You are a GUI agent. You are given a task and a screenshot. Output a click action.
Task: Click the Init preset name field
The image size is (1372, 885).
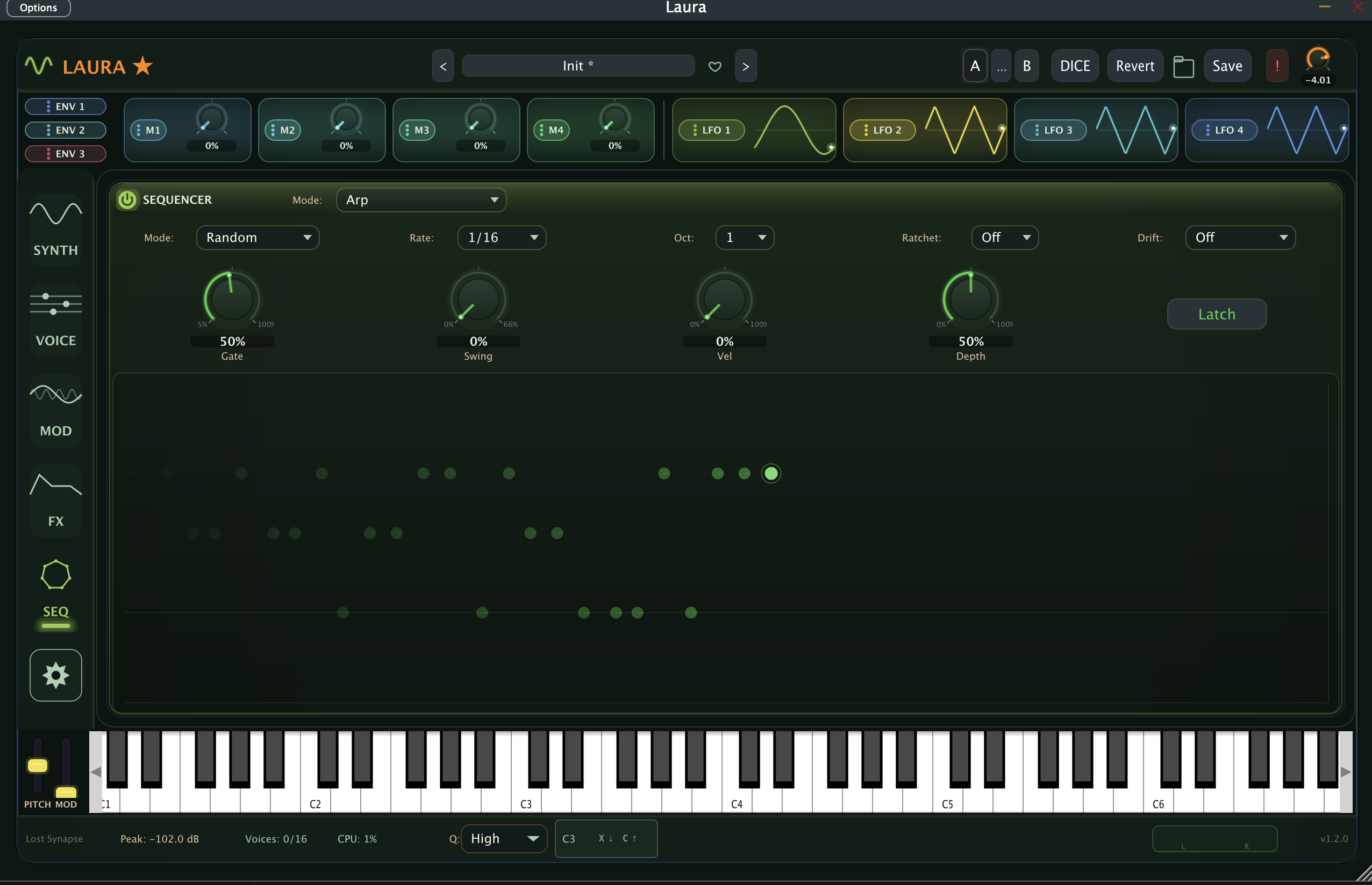point(578,66)
